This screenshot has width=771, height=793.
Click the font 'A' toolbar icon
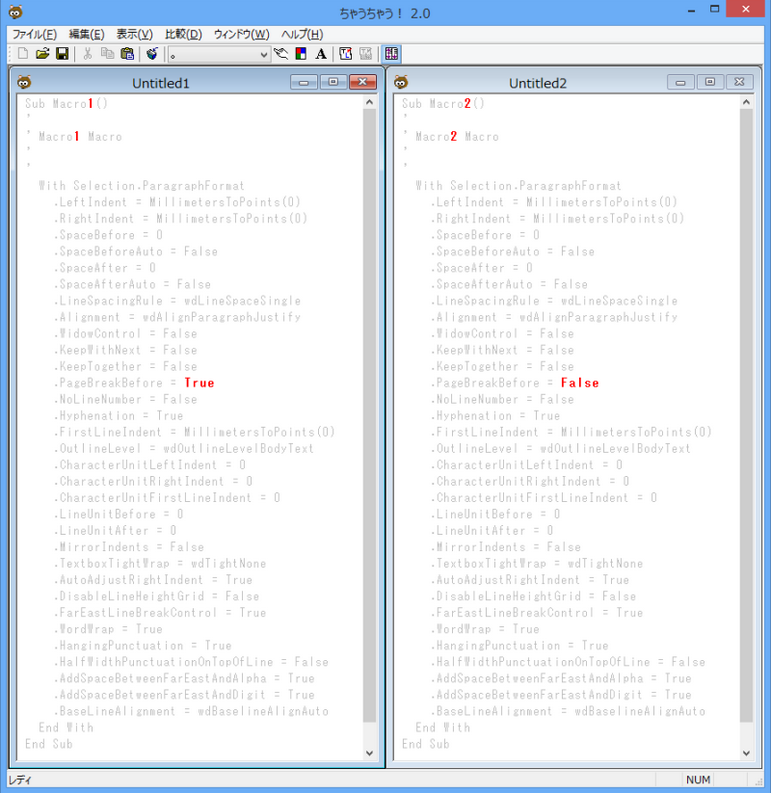pyautogui.click(x=321, y=54)
